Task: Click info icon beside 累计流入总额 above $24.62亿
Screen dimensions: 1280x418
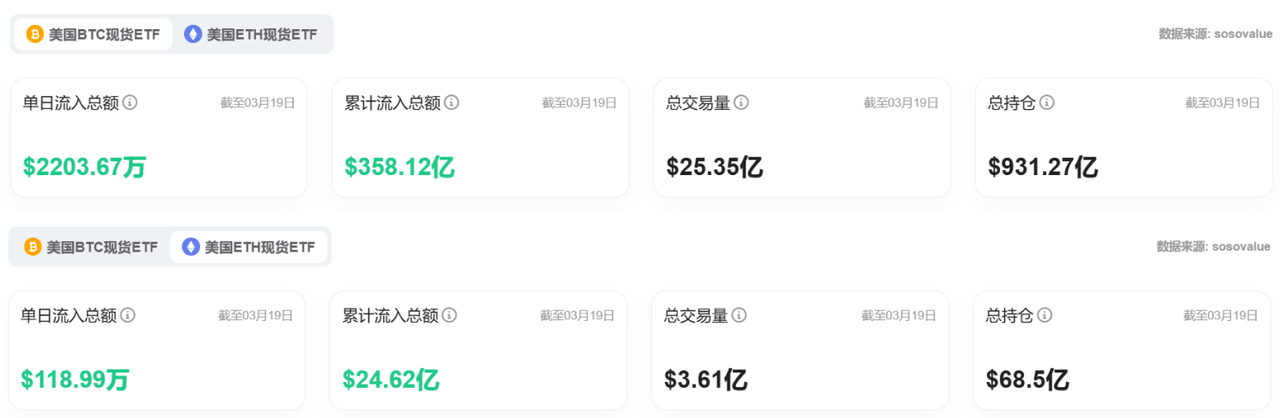Action: (450, 315)
